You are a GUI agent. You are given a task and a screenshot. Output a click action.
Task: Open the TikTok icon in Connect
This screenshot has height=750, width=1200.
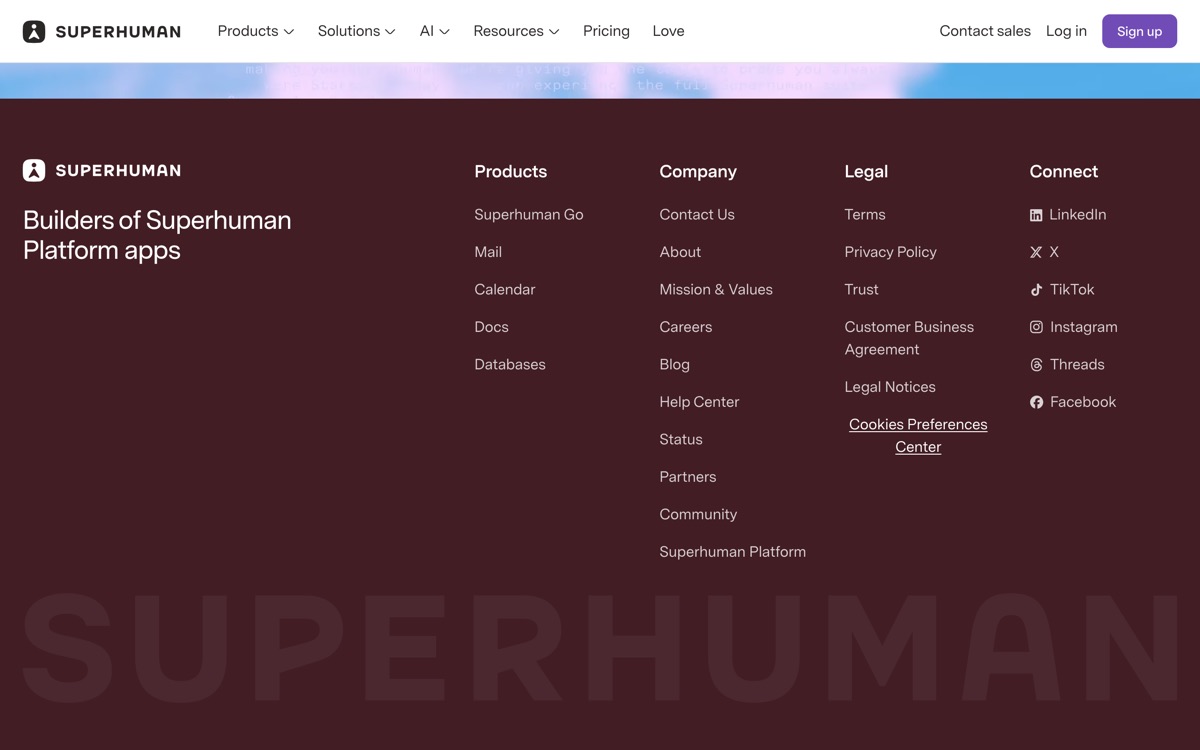click(x=1036, y=290)
